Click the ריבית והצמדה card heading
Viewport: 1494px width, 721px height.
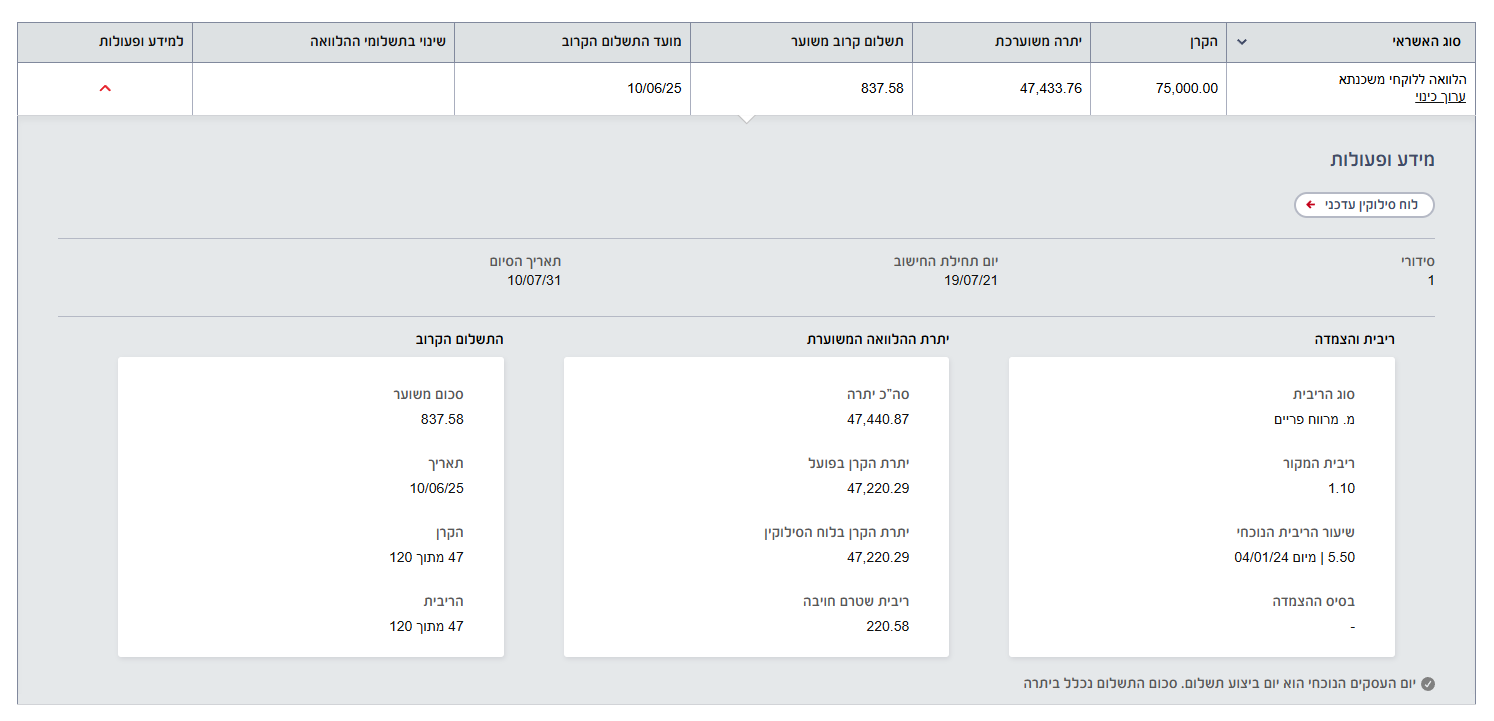pyautogui.click(x=1354, y=340)
